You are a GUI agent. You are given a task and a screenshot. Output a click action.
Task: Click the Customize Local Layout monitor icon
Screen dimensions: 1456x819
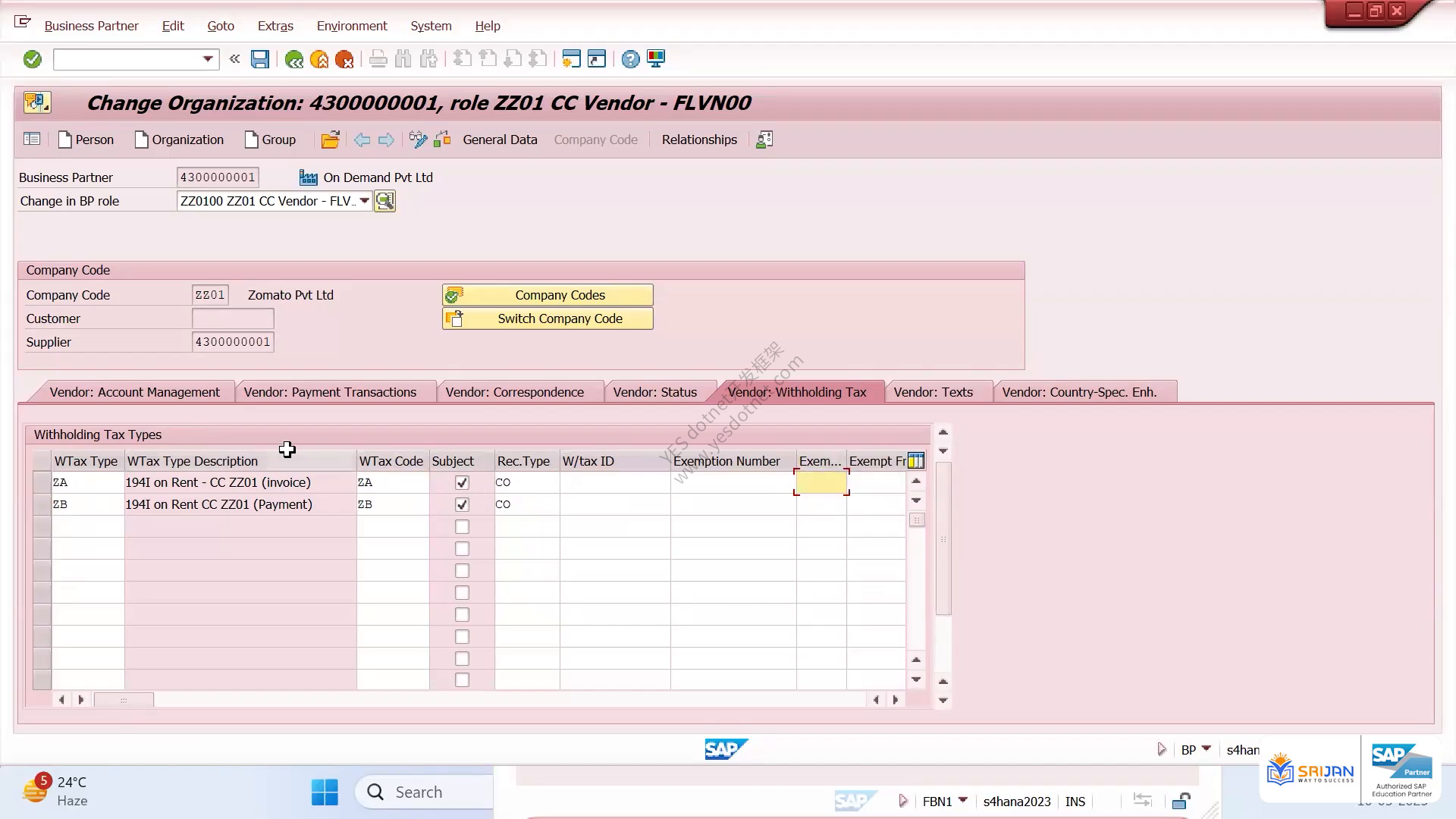point(656,59)
